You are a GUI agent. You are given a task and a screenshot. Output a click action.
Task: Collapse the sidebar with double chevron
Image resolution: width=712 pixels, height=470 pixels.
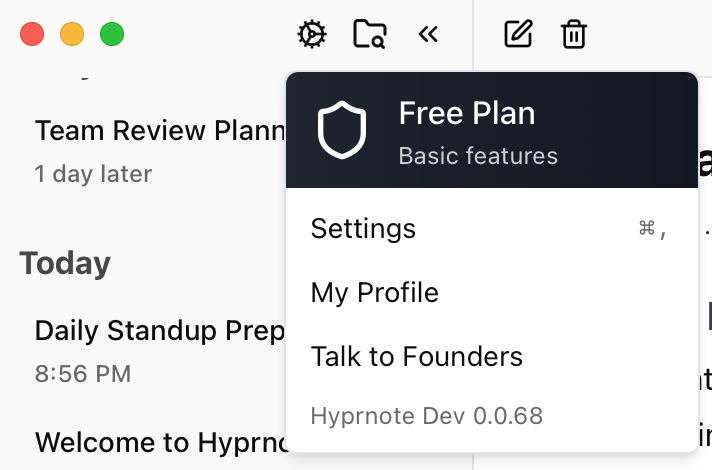pyautogui.click(x=428, y=34)
